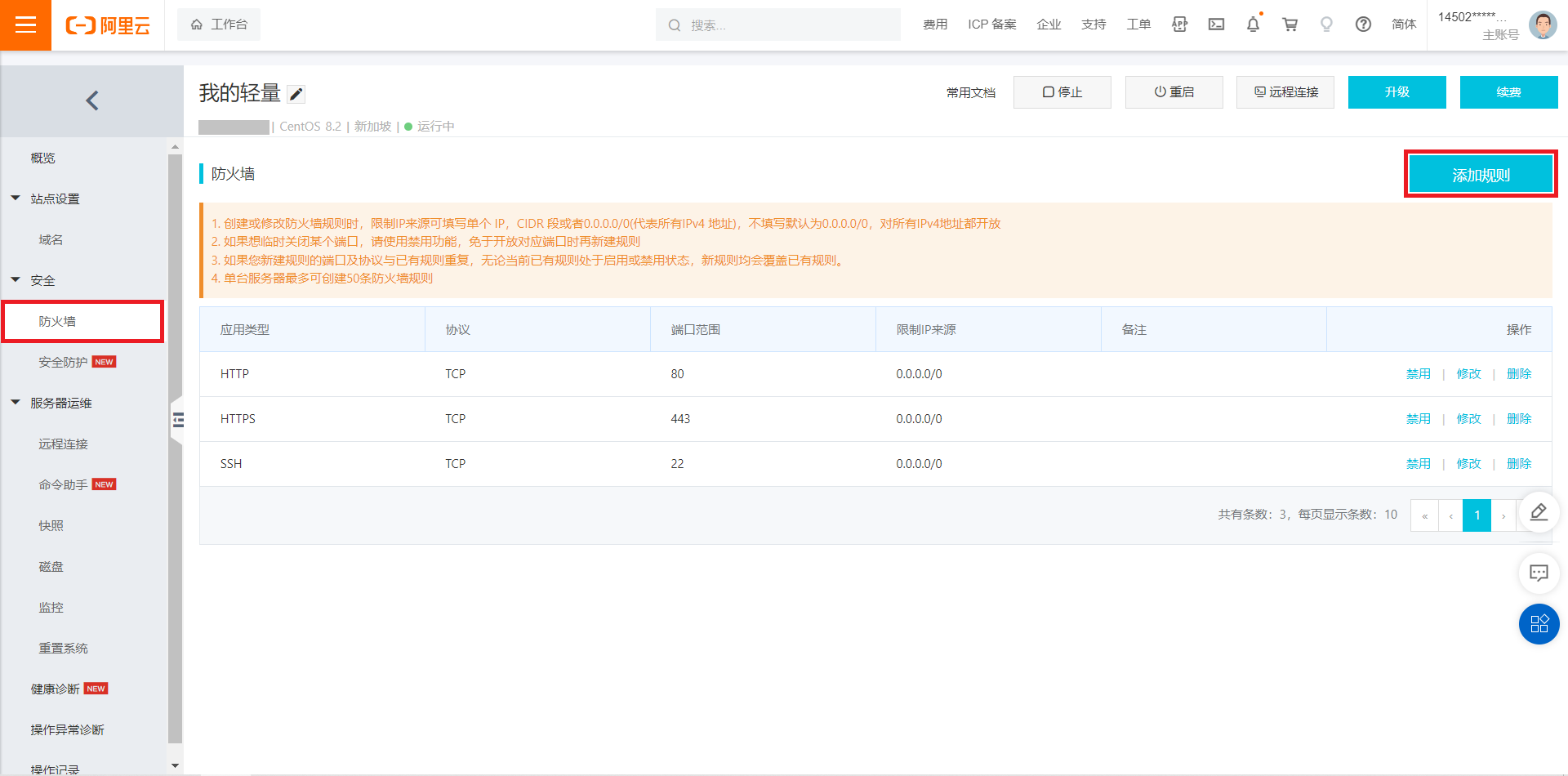Image resolution: width=1568 pixels, height=776 pixels.
Task: Open the shopping cart icon
Action: click(1290, 25)
